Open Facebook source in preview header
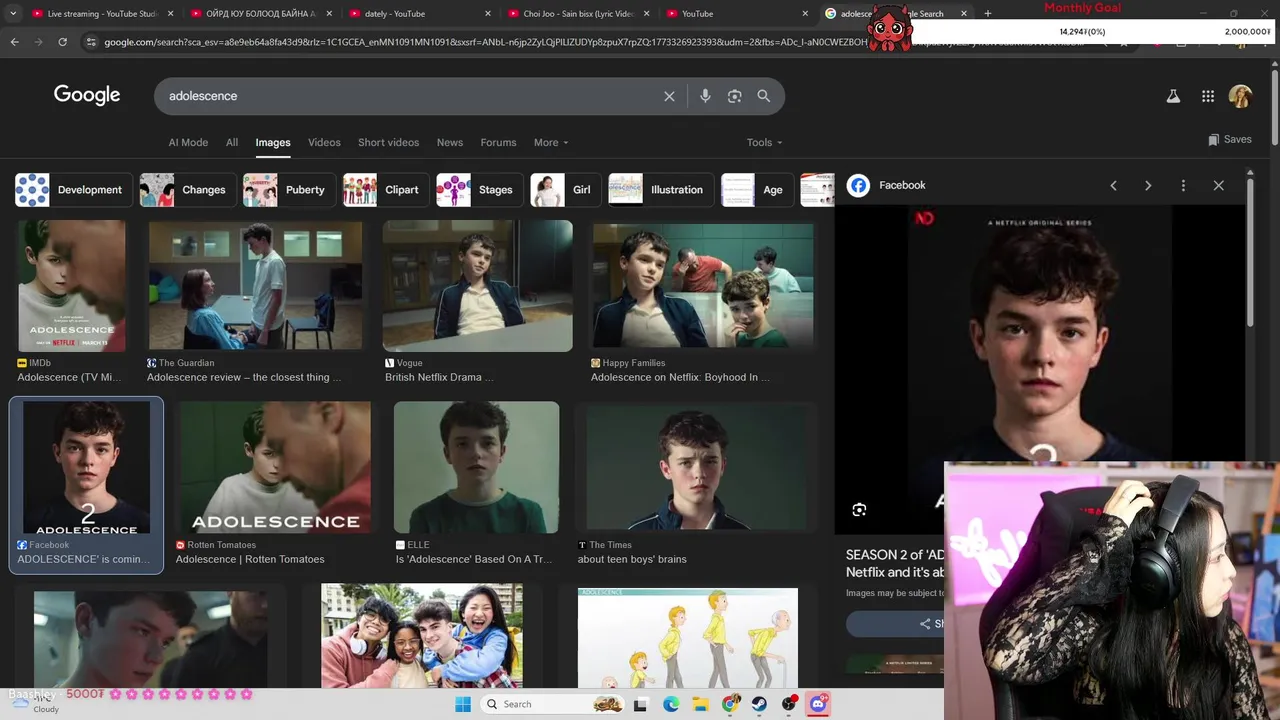 click(887, 185)
